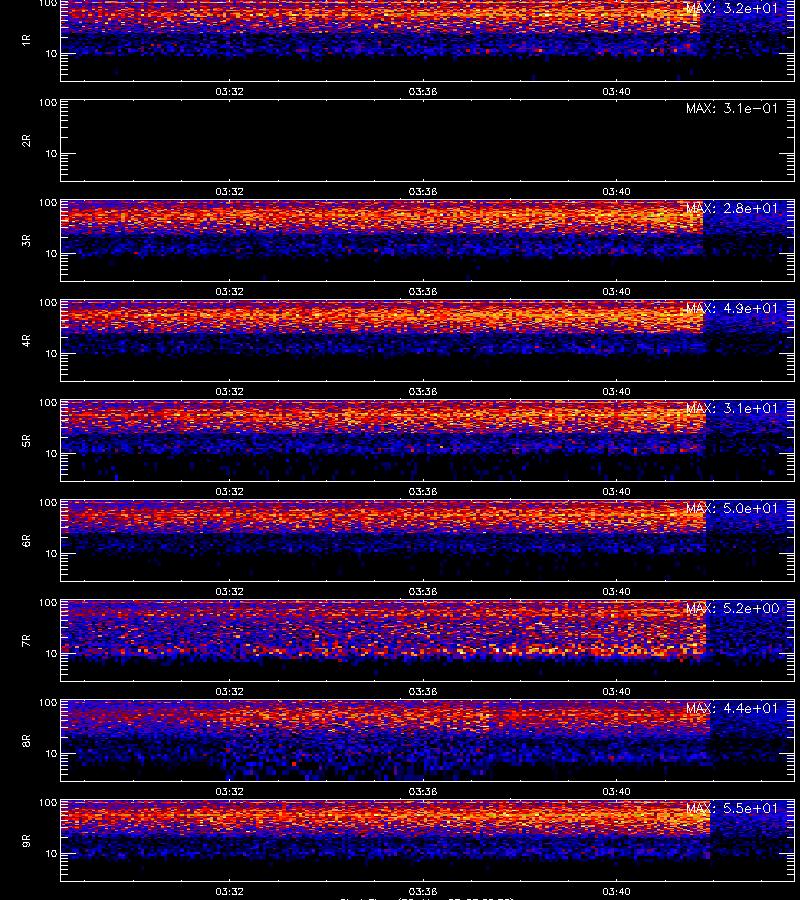
Task: Click the 100 y-axis label of panel 9R
Action: click(48, 803)
